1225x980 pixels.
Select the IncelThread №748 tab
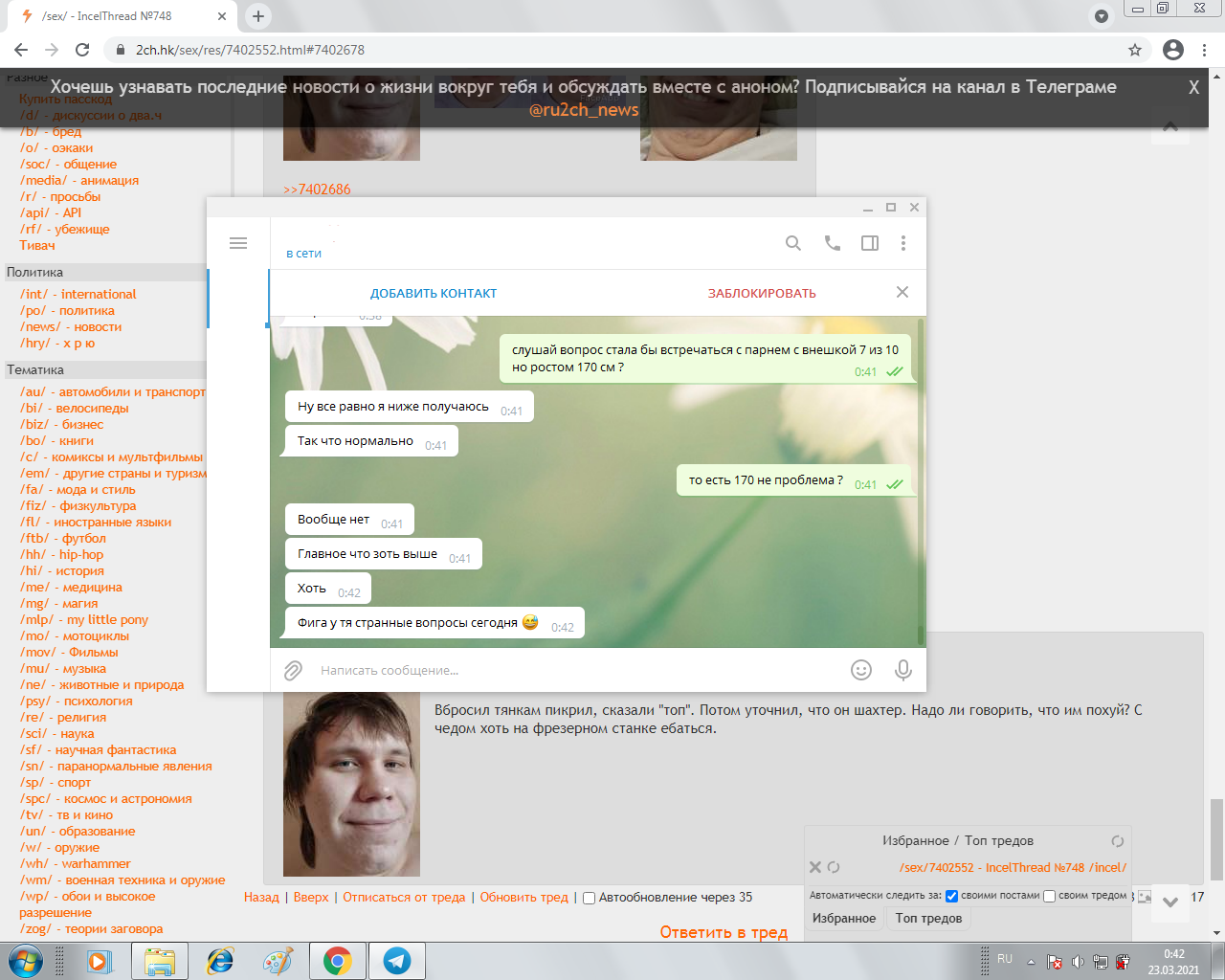click(119, 16)
